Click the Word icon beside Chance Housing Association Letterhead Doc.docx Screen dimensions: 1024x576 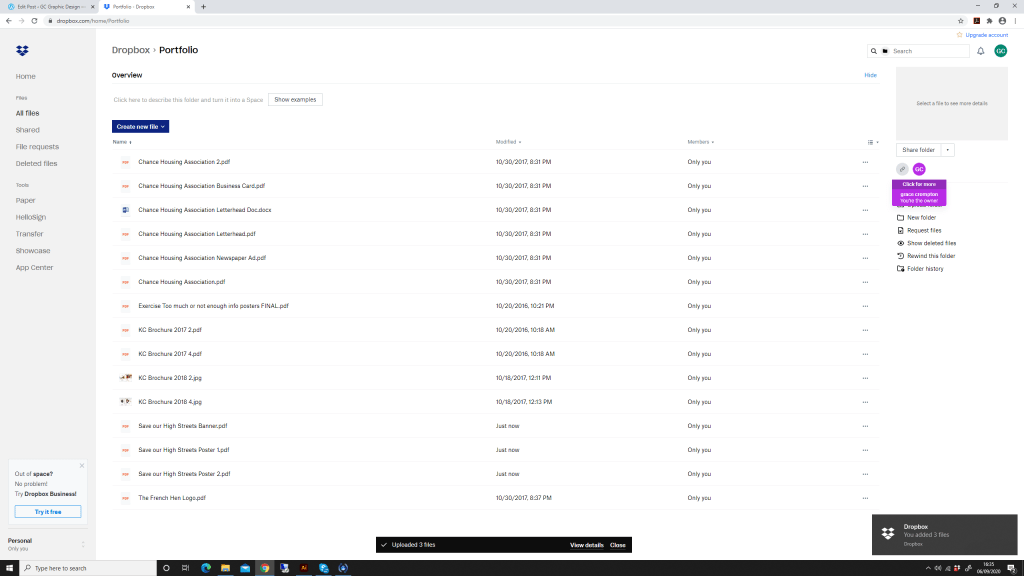126,210
